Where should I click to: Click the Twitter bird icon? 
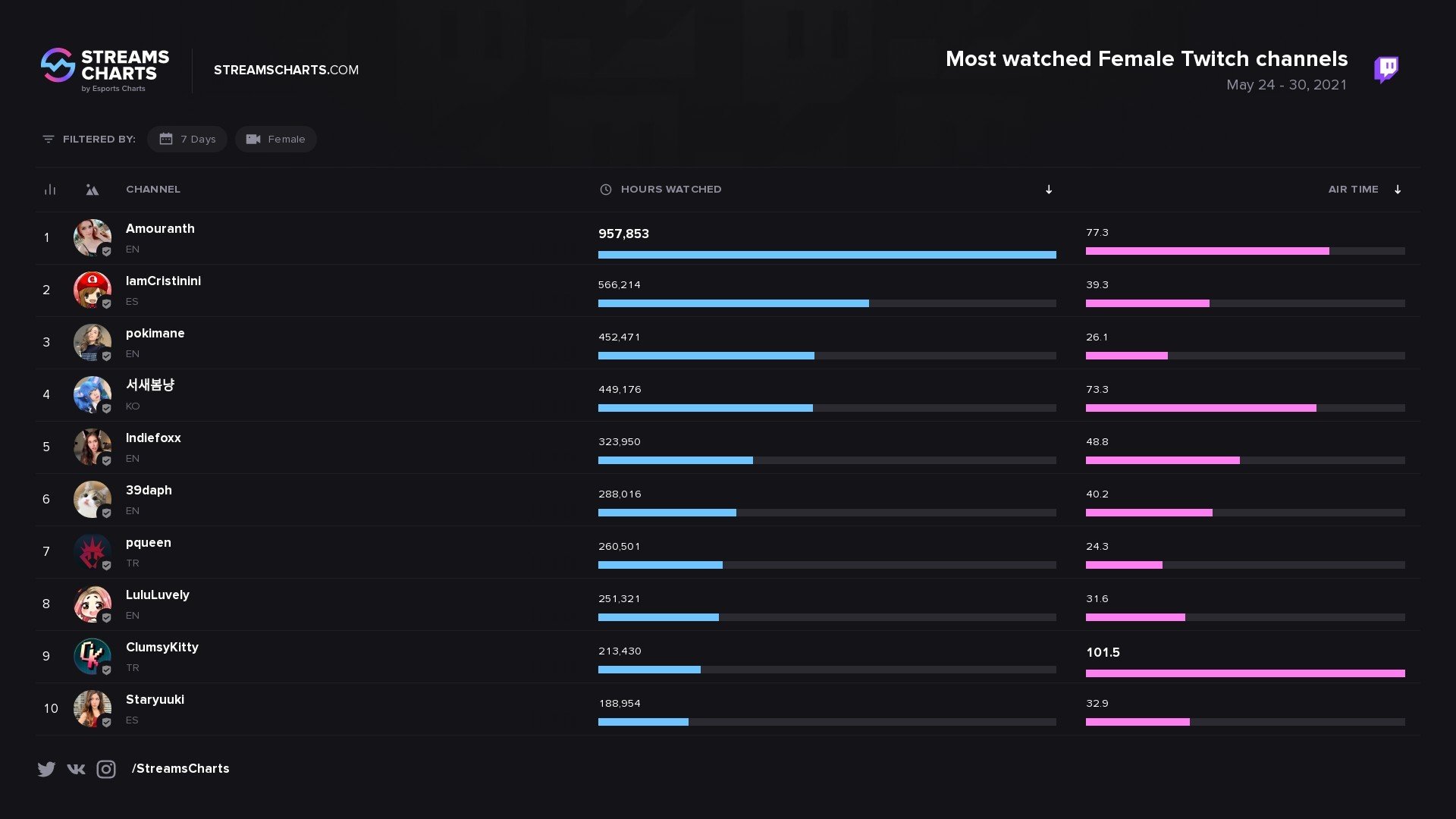(x=46, y=769)
